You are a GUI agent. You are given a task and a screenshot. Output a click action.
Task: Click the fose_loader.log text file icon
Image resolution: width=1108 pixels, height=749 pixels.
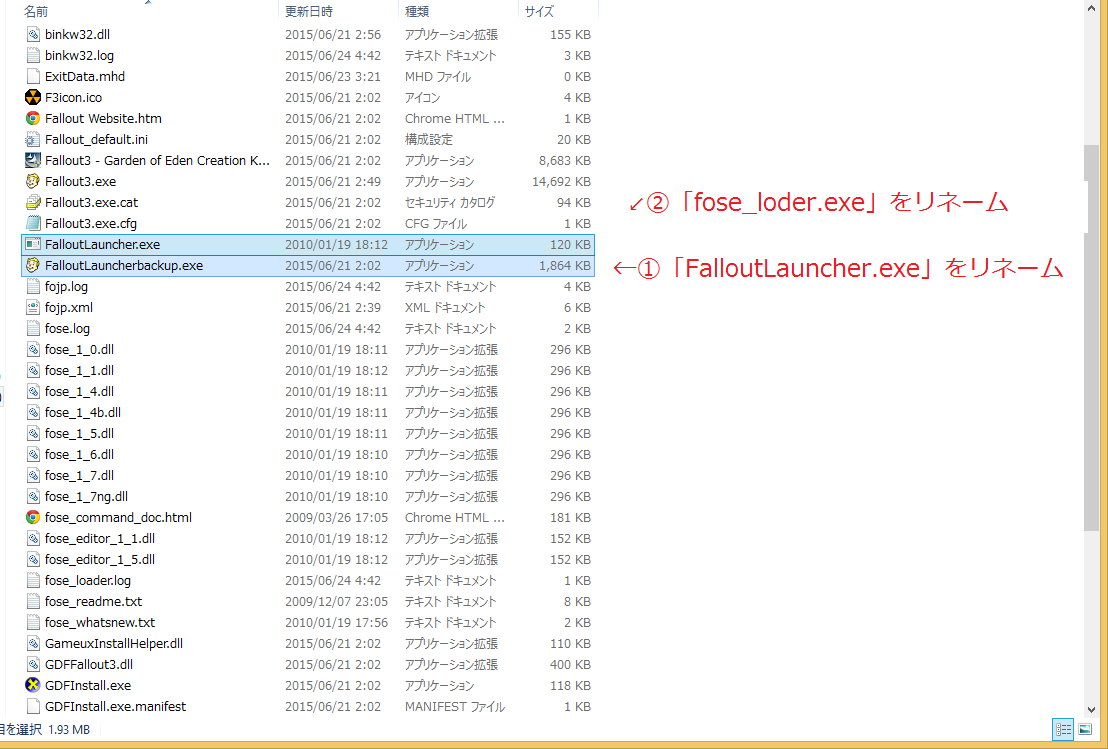click(33, 581)
